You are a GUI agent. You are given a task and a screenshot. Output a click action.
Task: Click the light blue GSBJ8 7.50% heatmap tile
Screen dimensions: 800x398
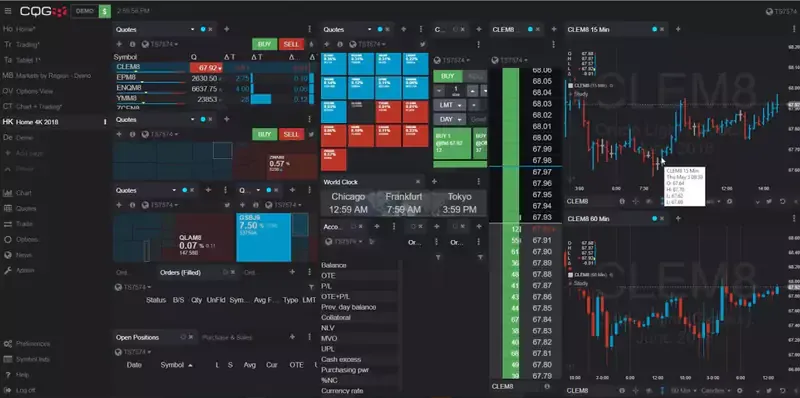point(264,238)
